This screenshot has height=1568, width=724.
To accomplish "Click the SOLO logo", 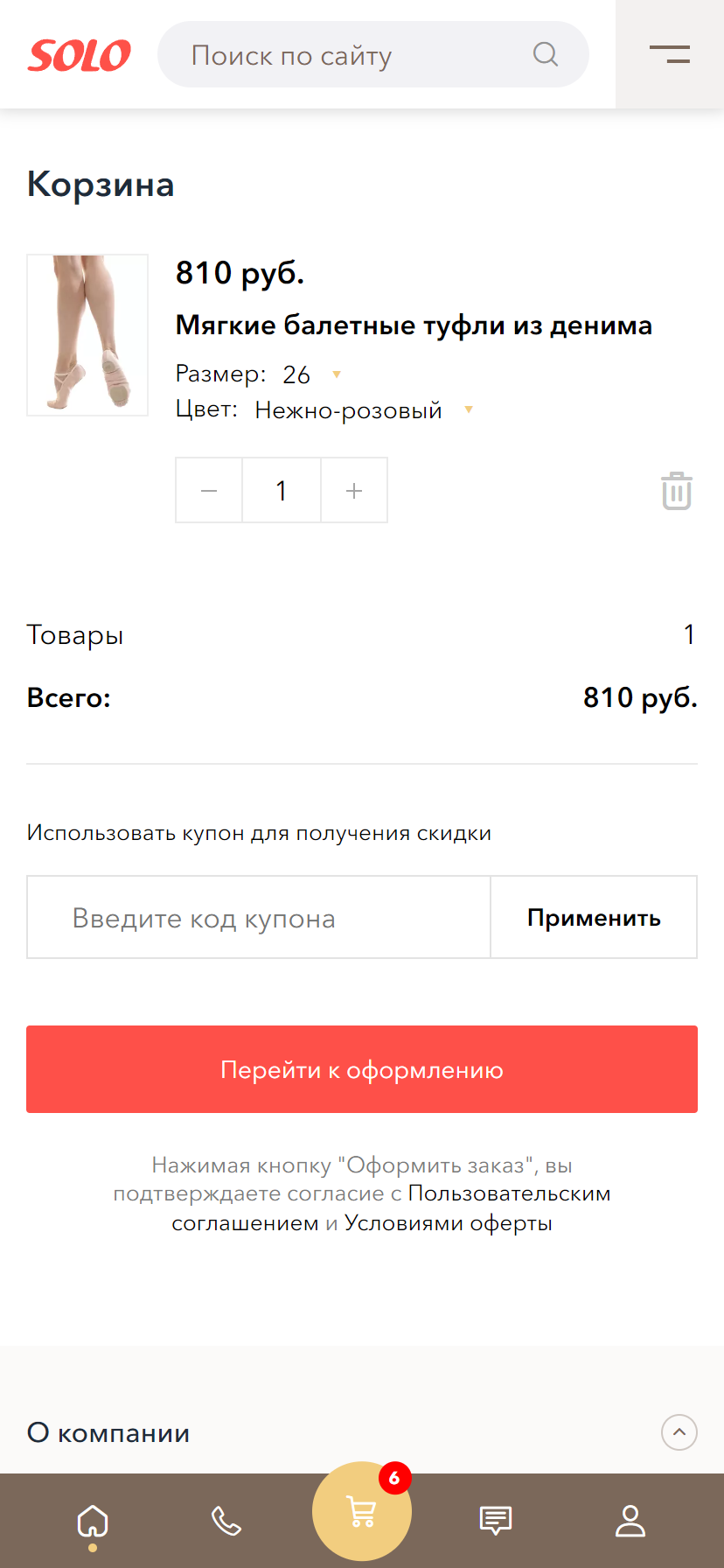I will (x=80, y=55).
